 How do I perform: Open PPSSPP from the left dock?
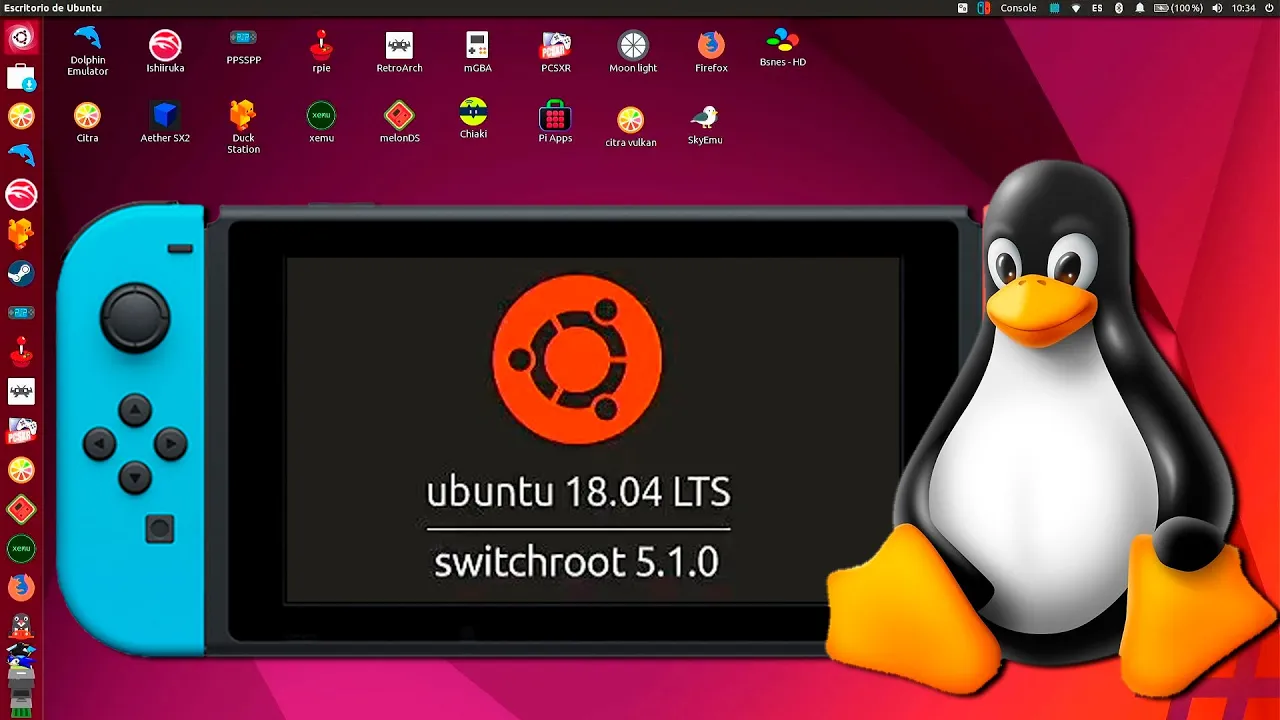pyautogui.click(x=21, y=312)
